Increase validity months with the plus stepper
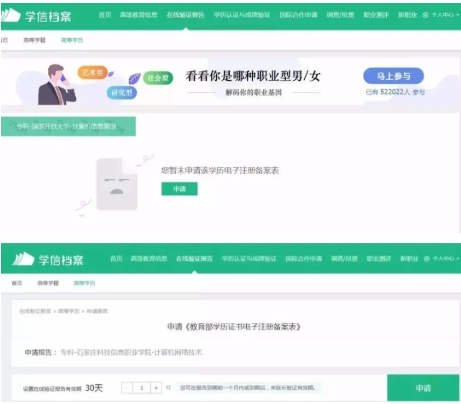Screen dimensions: 461x404 click(156, 388)
